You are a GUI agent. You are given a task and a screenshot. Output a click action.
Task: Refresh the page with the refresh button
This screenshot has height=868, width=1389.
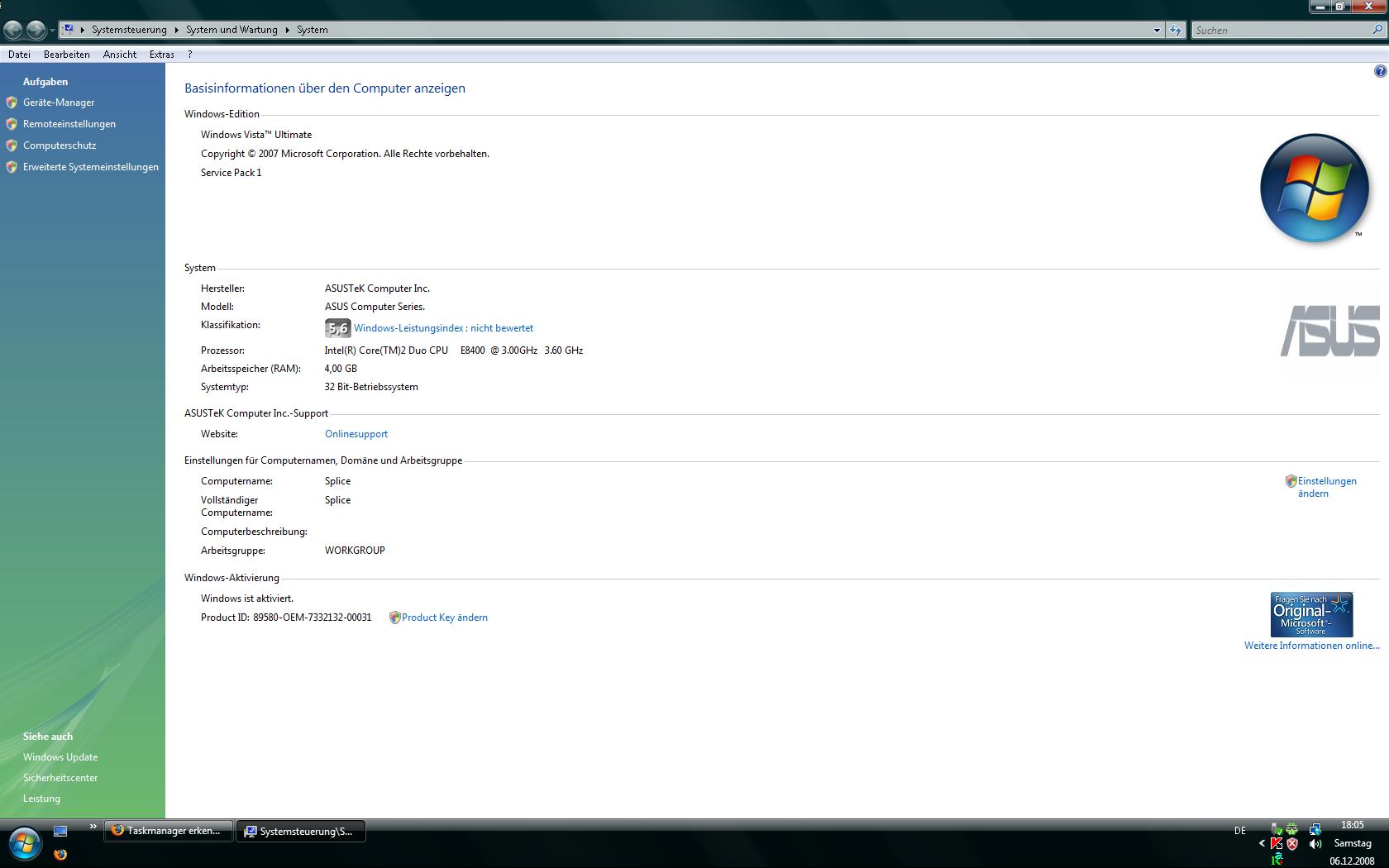pos(1176,30)
